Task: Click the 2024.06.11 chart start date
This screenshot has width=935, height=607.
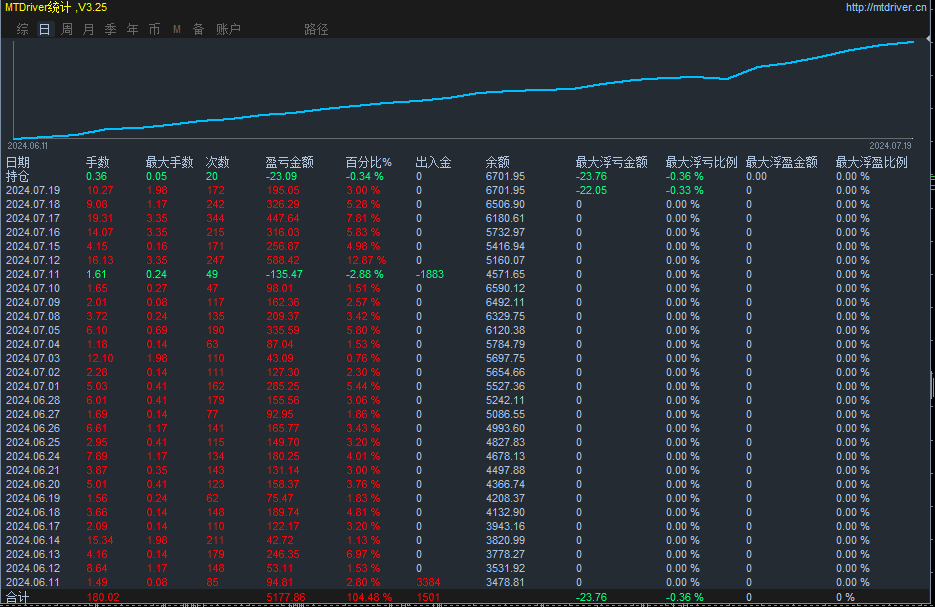Action: (28, 145)
